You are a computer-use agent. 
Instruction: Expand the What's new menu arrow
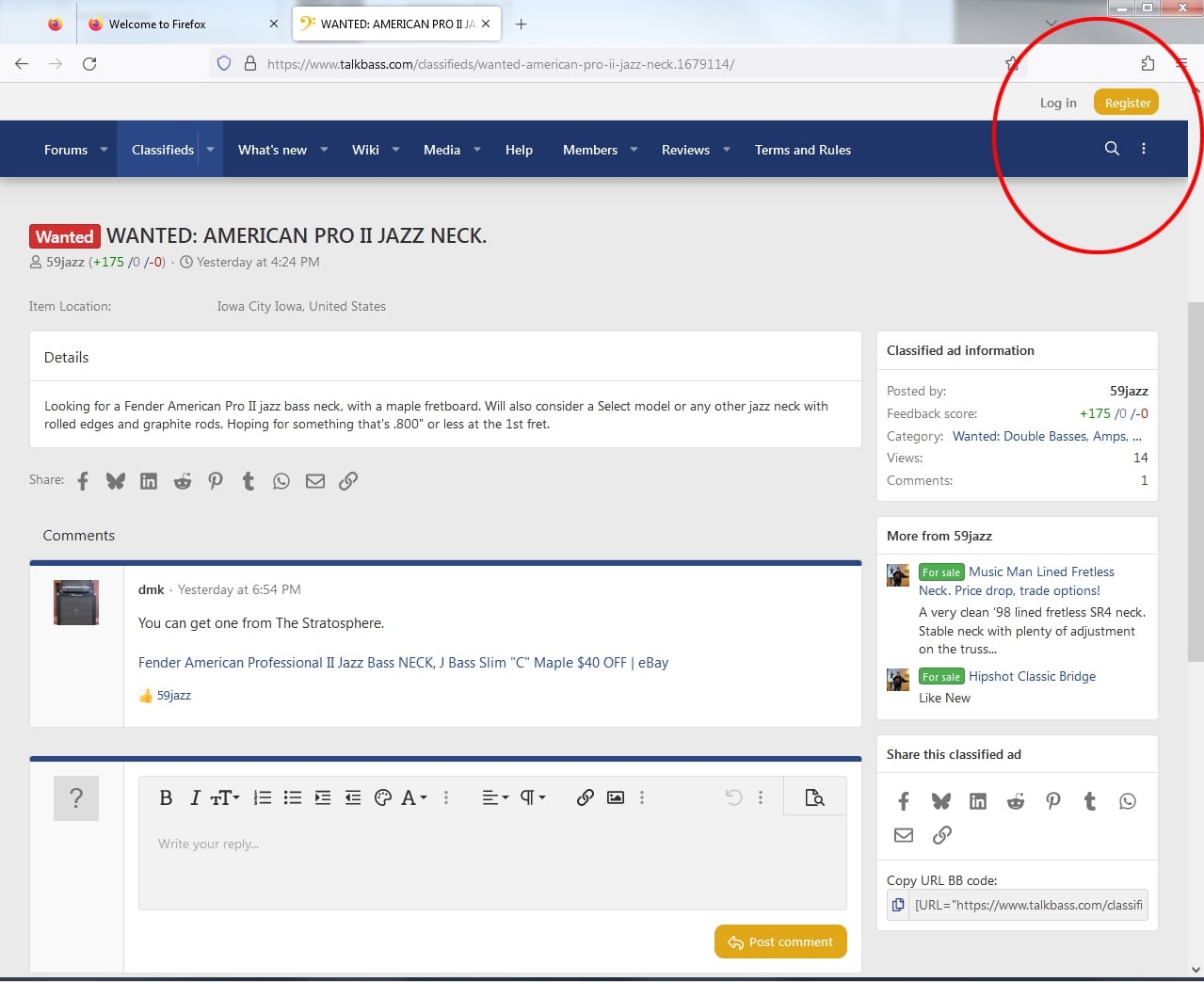[324, 149]
